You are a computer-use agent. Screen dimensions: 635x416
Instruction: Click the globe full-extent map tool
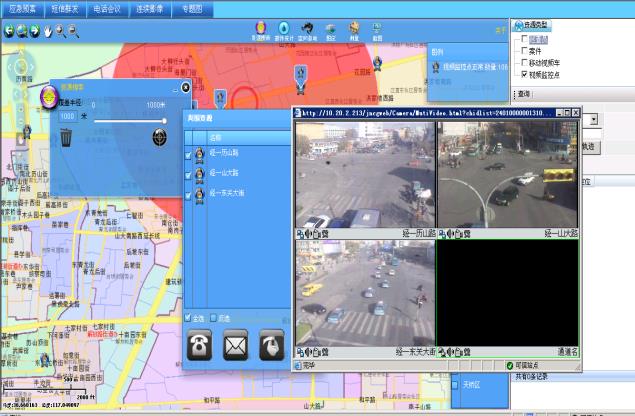pos(22,30)
